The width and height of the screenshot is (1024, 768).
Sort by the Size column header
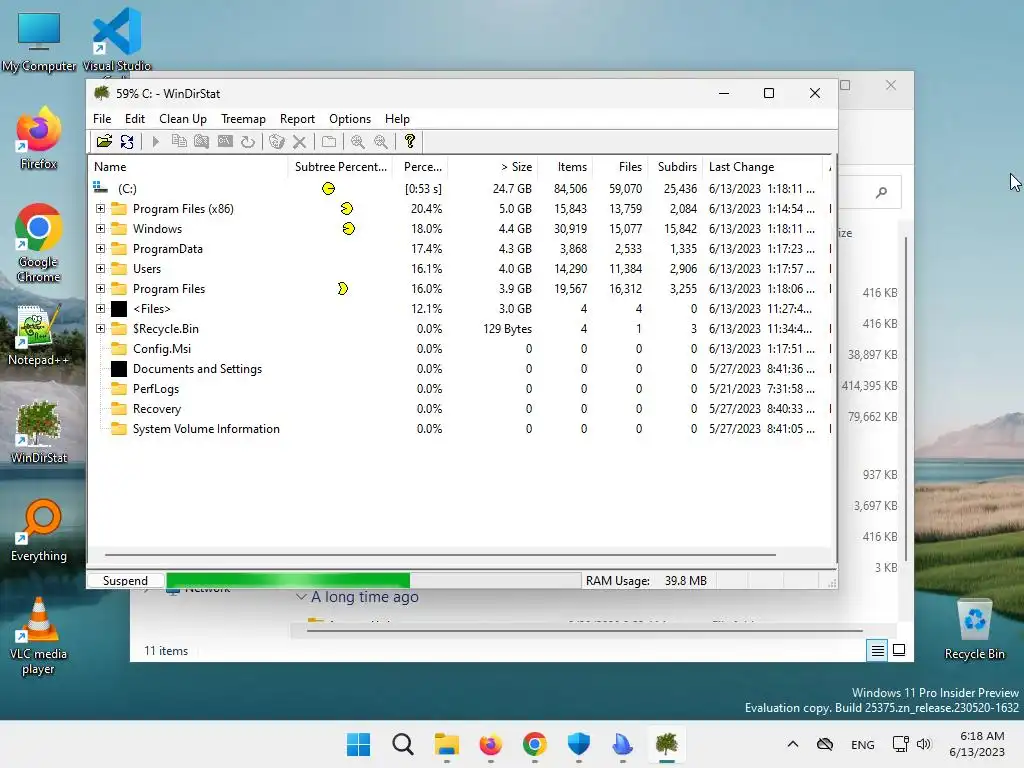[492, 167]
